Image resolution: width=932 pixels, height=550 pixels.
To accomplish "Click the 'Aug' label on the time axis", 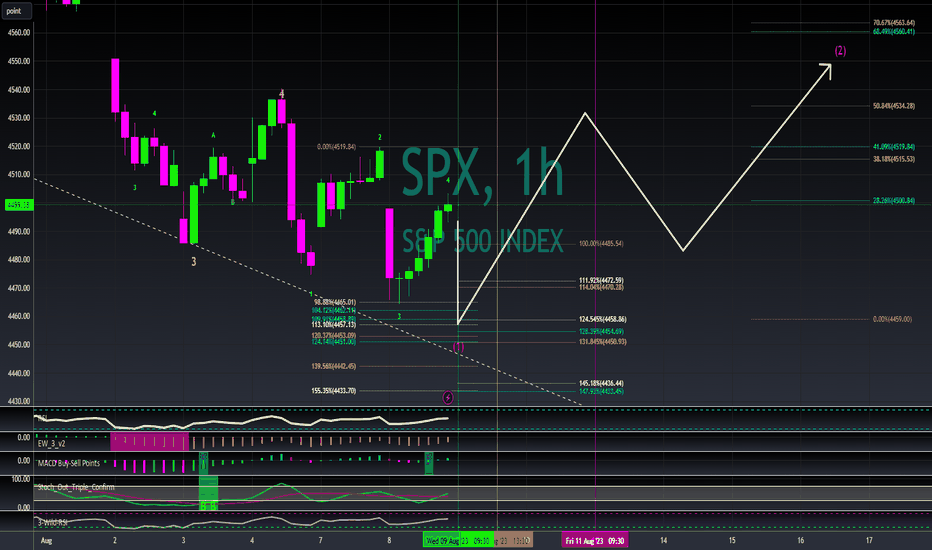I will click(x=46, y=540).
